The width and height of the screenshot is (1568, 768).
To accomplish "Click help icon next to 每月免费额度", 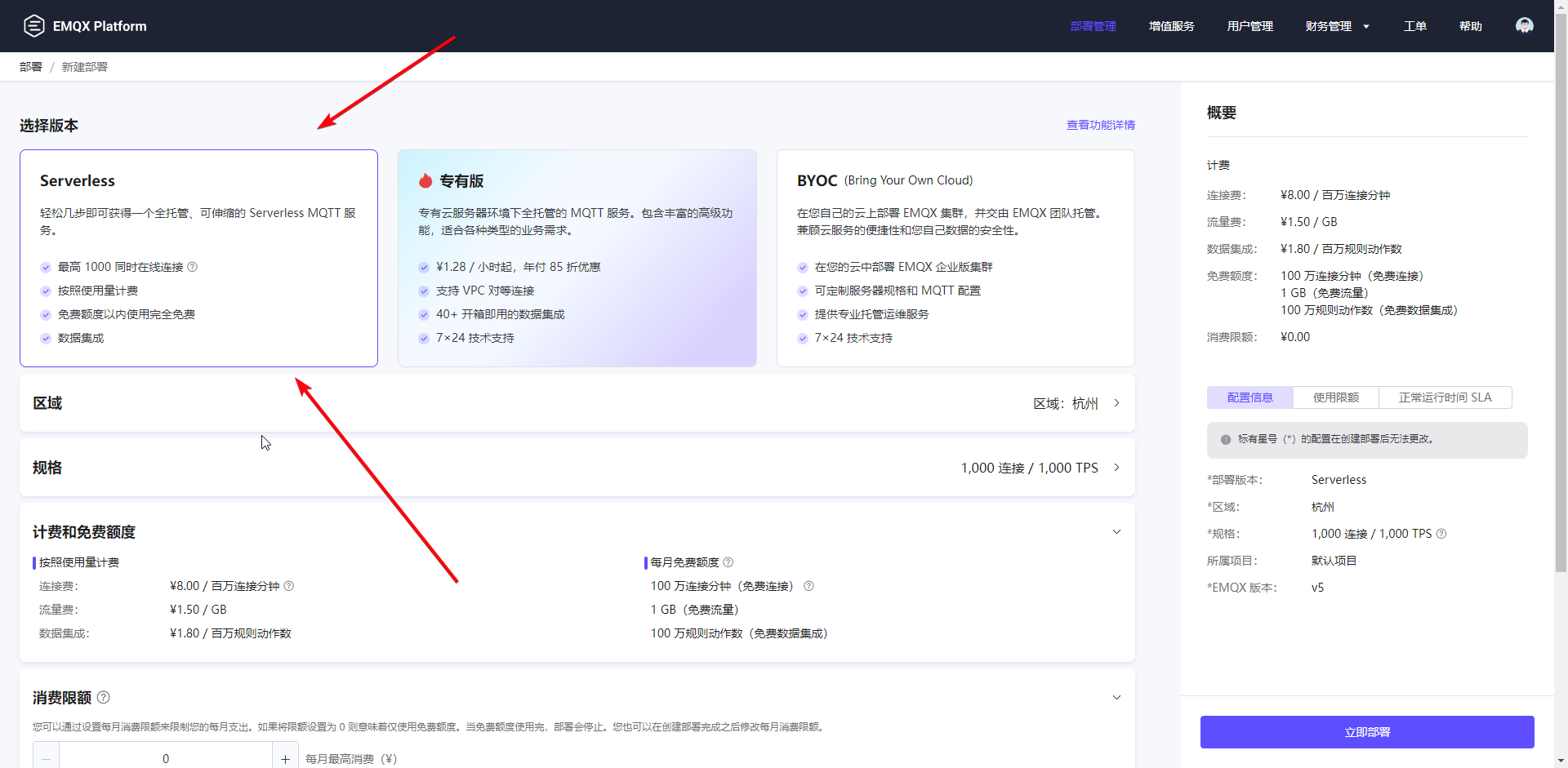I will [x=728, y=562].
